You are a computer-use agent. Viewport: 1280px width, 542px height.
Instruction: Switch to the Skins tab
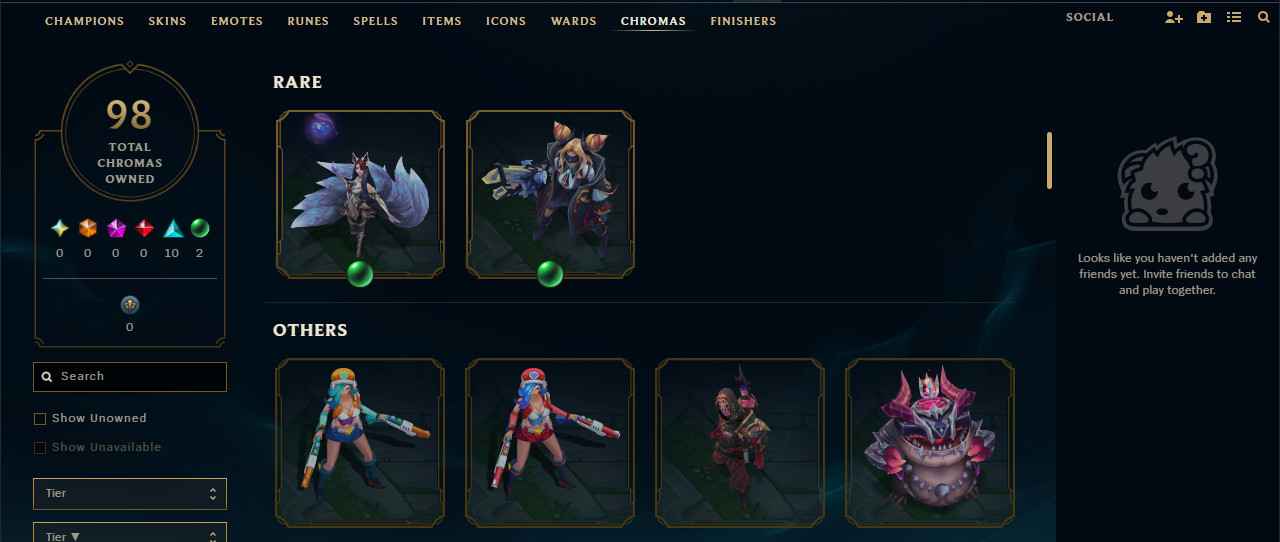tap(167, 21)
